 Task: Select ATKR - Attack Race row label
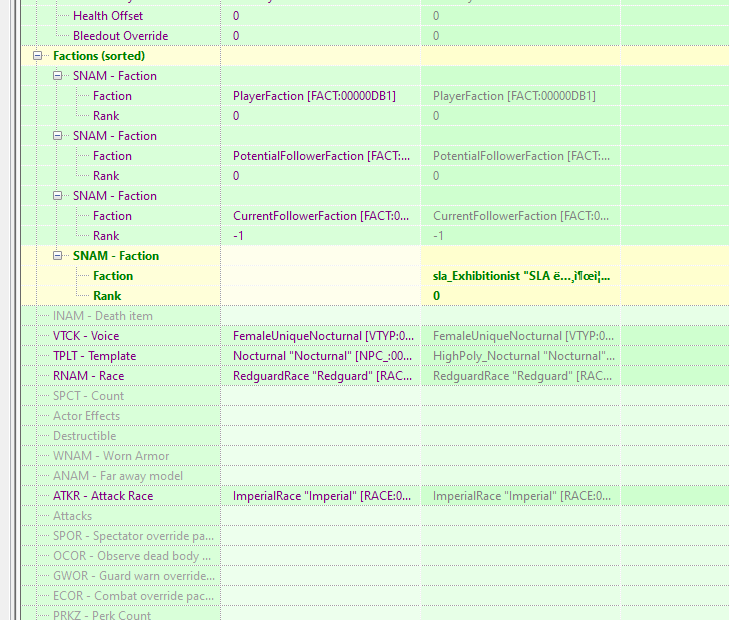(103, 495)
